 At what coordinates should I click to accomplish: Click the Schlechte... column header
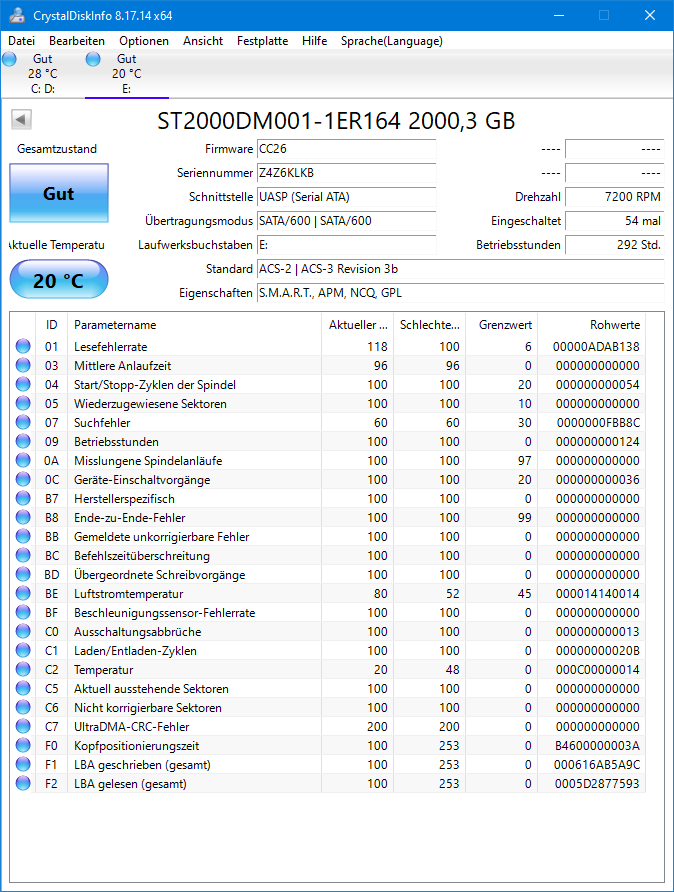click(429, 325)
